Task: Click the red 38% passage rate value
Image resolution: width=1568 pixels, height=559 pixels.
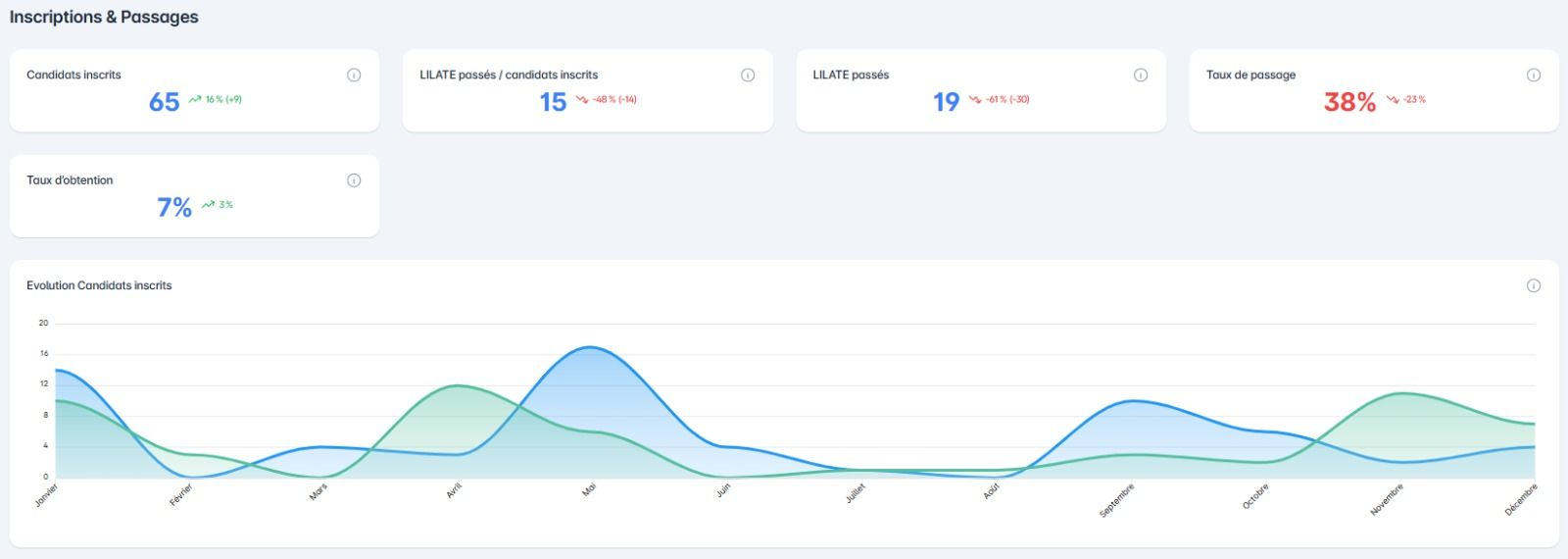Action: coord(1350,102)
